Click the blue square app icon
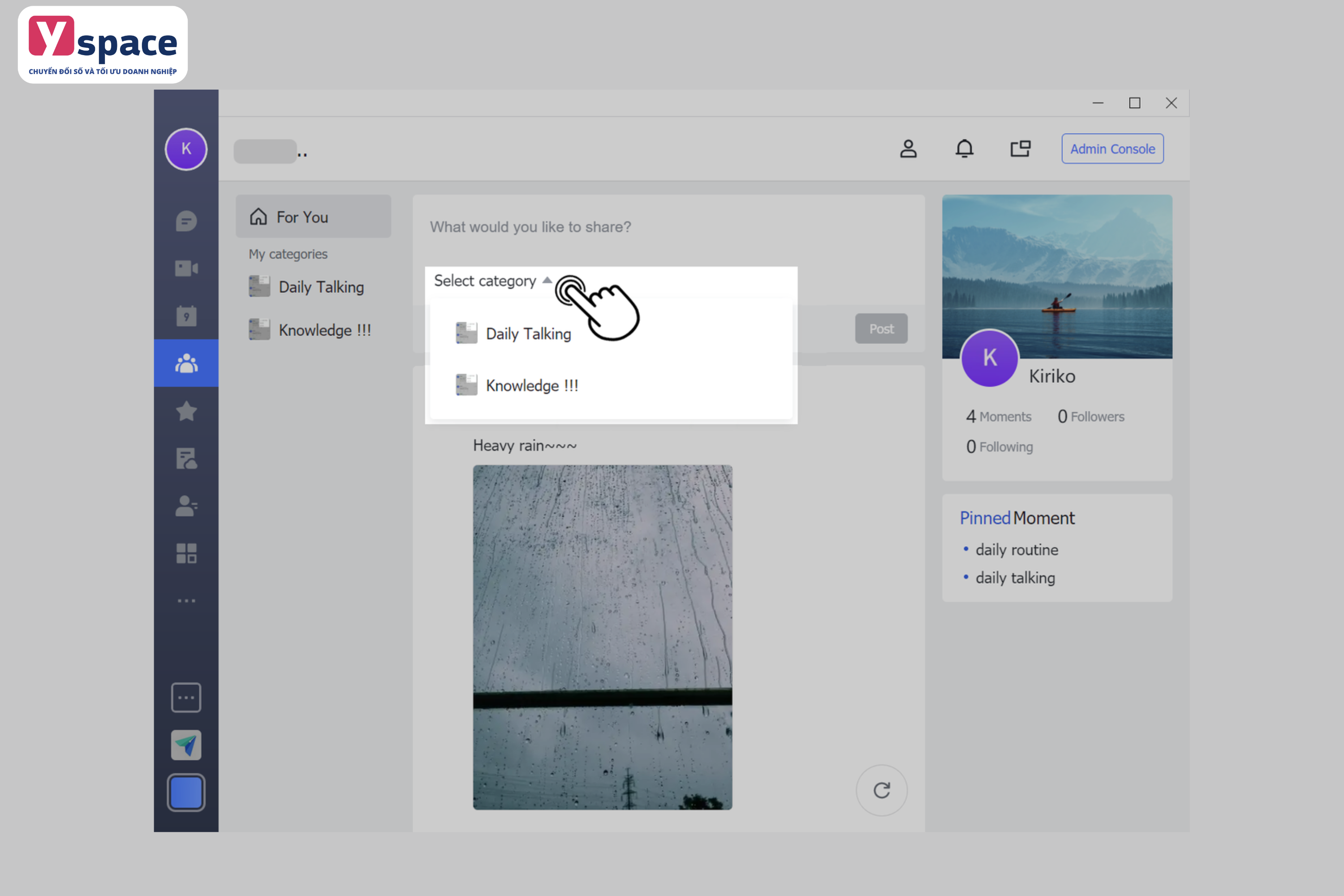 coord(186,793)
